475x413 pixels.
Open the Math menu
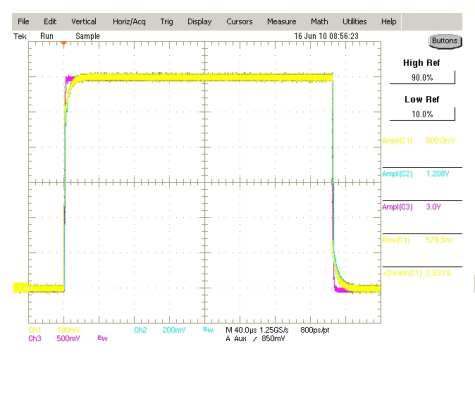[319, 22]
